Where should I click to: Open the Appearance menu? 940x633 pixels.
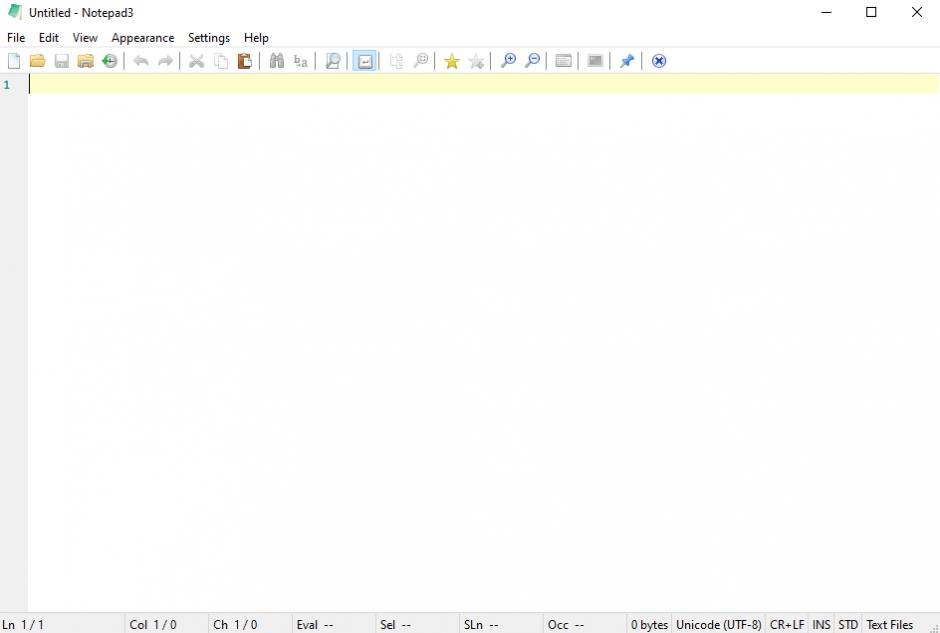143,38
